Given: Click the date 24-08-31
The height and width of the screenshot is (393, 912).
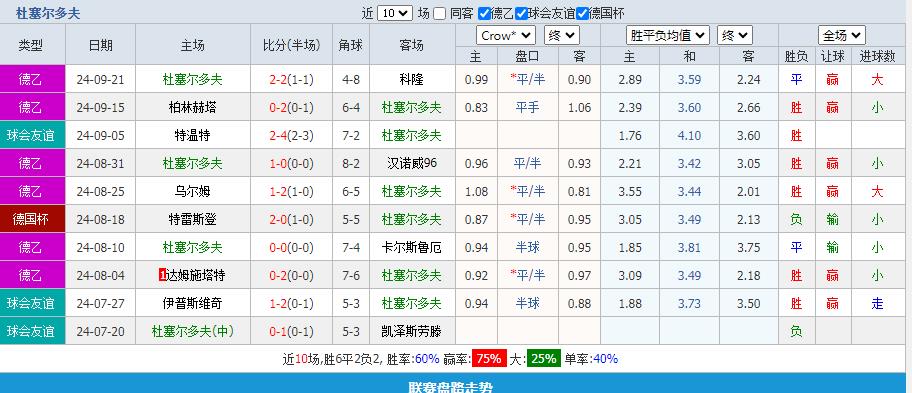Looking at the screenshot, I should (101, 163).
